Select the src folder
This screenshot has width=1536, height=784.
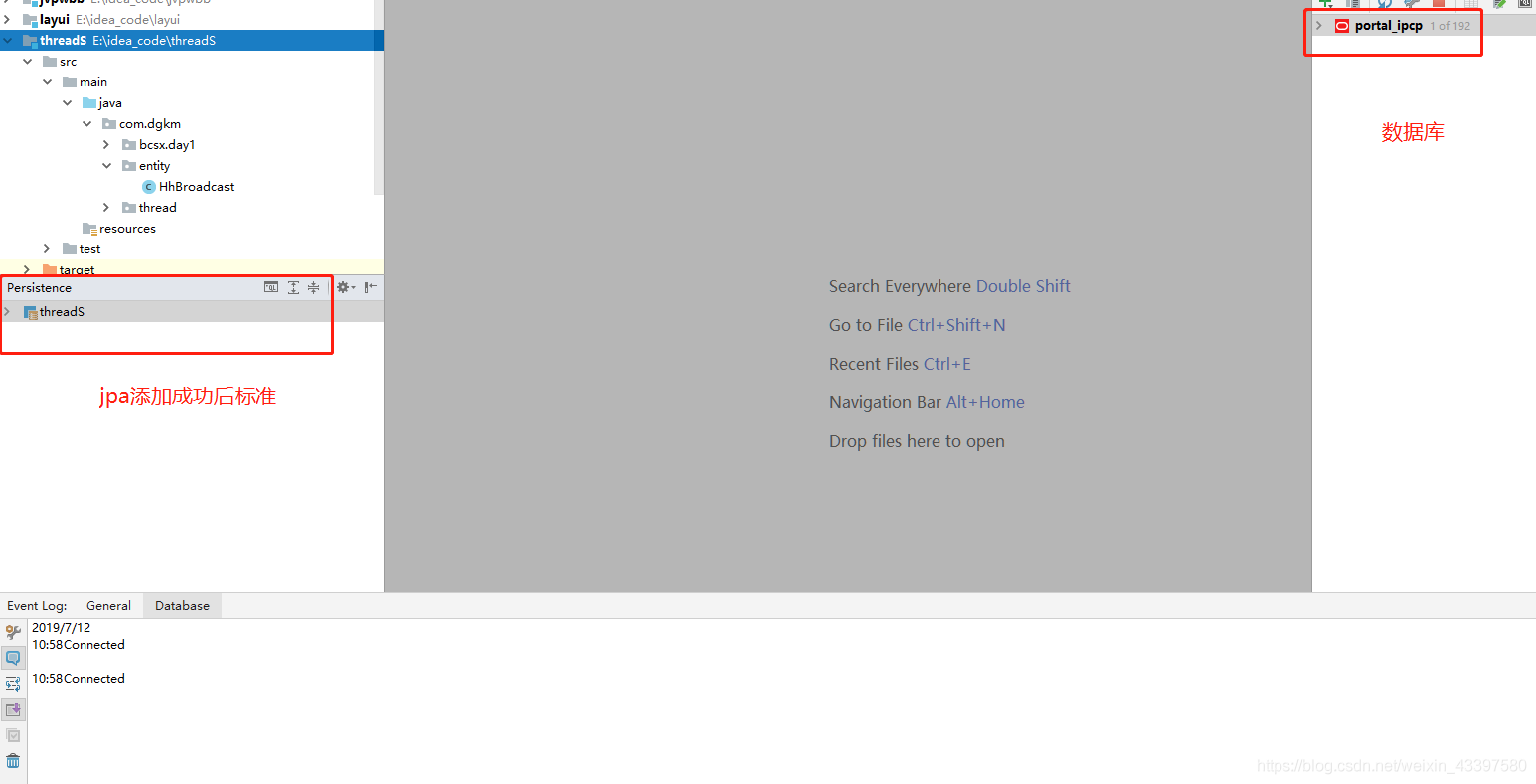(68, 62)
